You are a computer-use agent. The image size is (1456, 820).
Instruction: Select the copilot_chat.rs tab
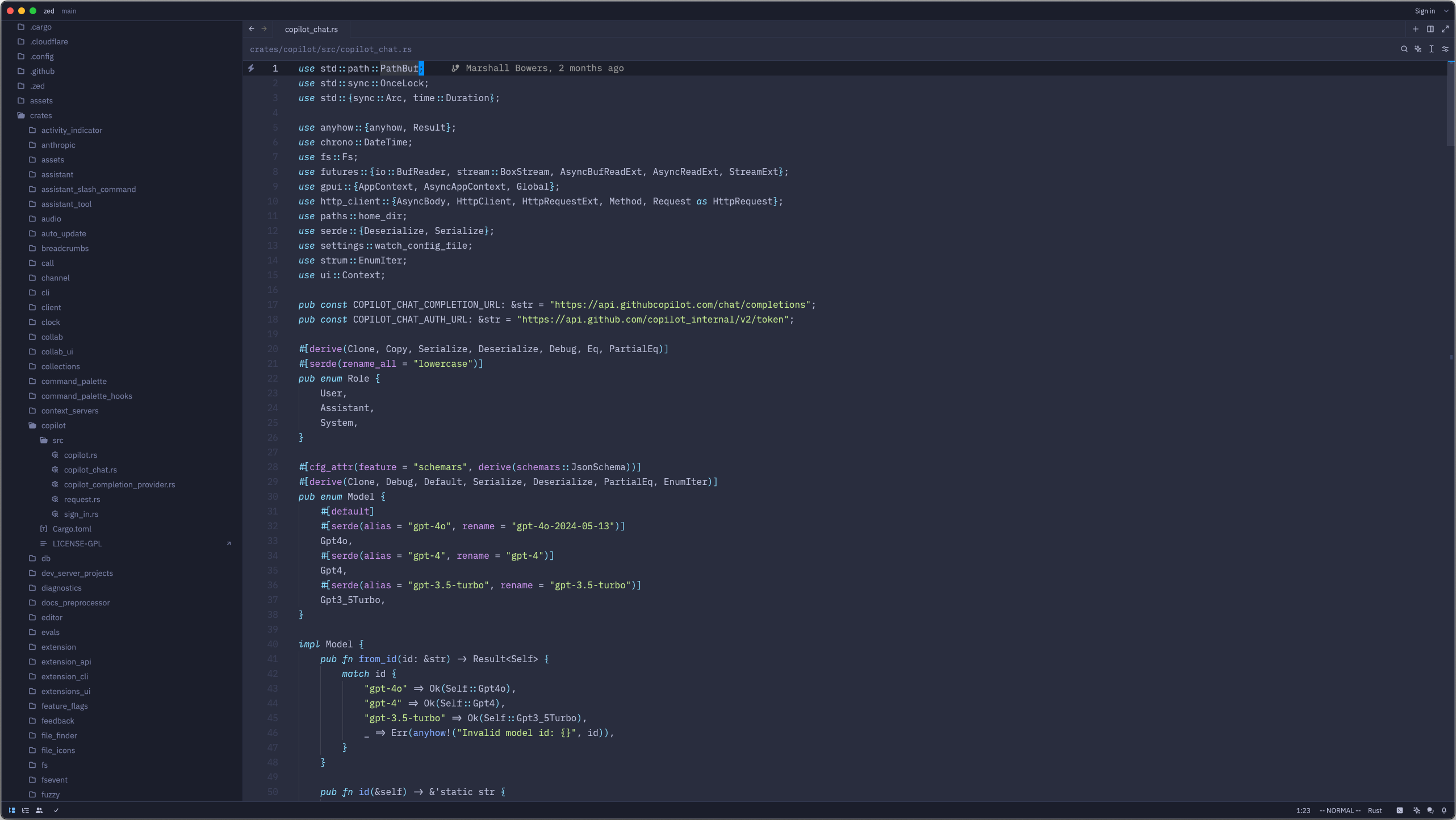pyautogui.click(x=311, y=29)
